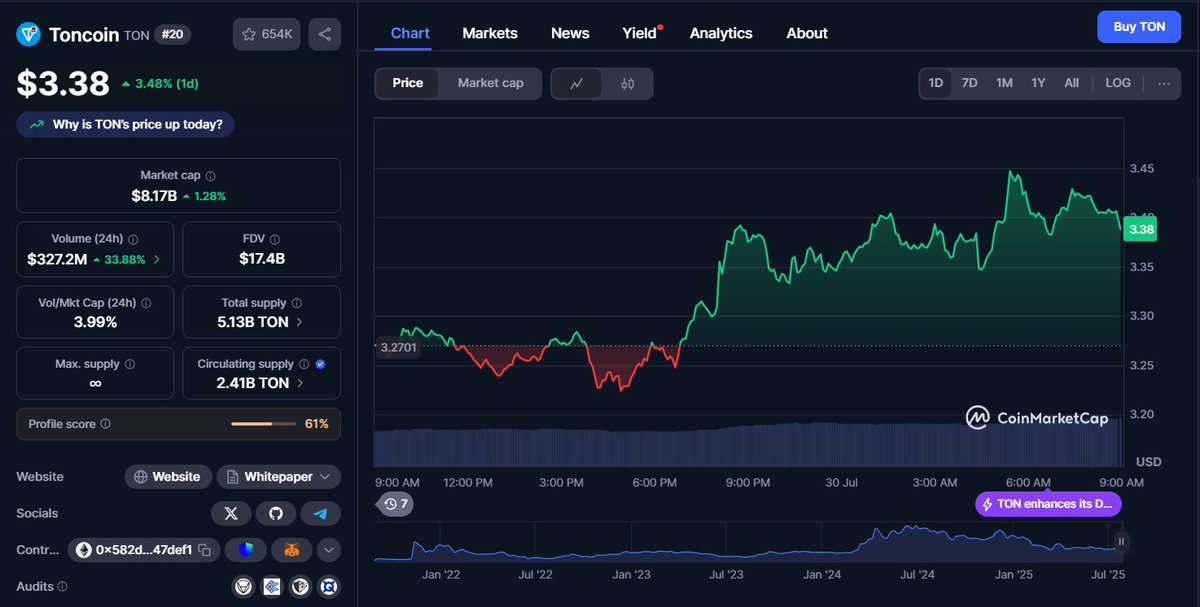This screenshot has width=1200, height=607.
Task: Open the Yield tab
Action: coord(640,33)
